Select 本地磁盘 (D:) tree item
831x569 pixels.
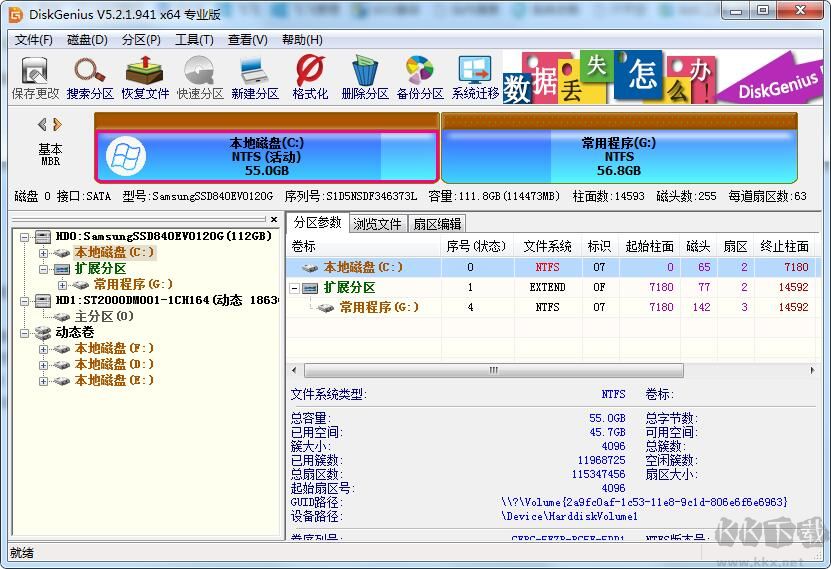pos(114,364)
